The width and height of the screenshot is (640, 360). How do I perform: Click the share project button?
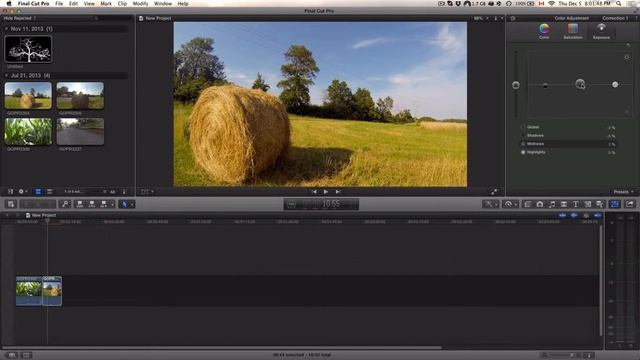tap(630, 204)
